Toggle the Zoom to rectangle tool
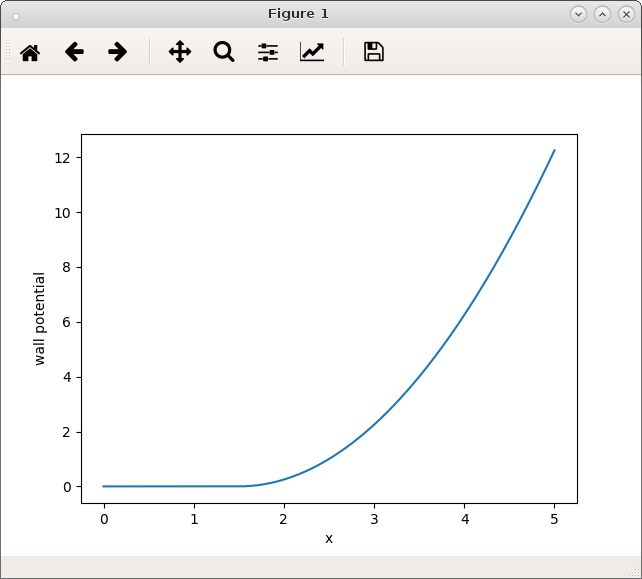642x579 pixels. [x=224, y=52]
